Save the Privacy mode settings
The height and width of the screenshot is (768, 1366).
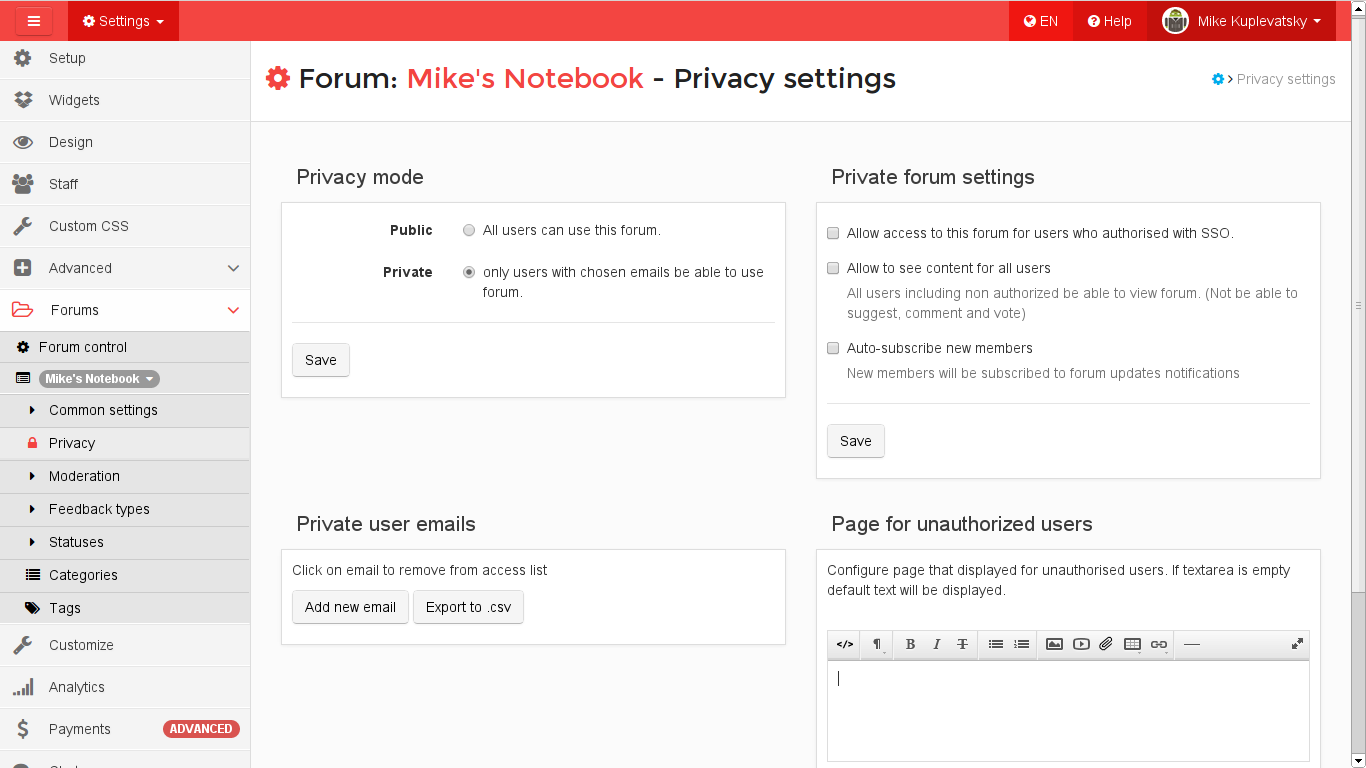[321, 360]
